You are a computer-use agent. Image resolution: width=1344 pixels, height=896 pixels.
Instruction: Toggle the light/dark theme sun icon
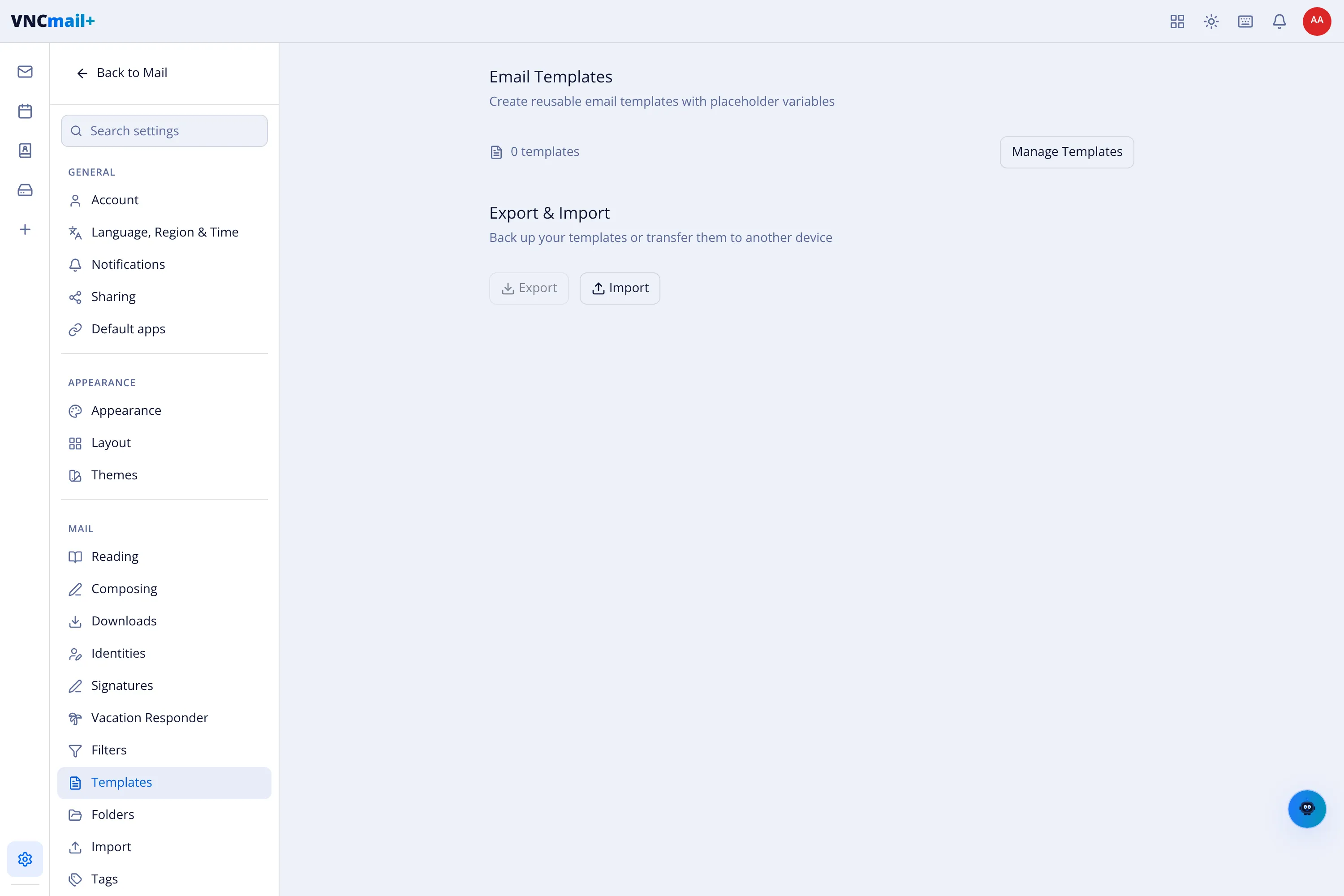pyautogui.click(x=1211, y=22)
